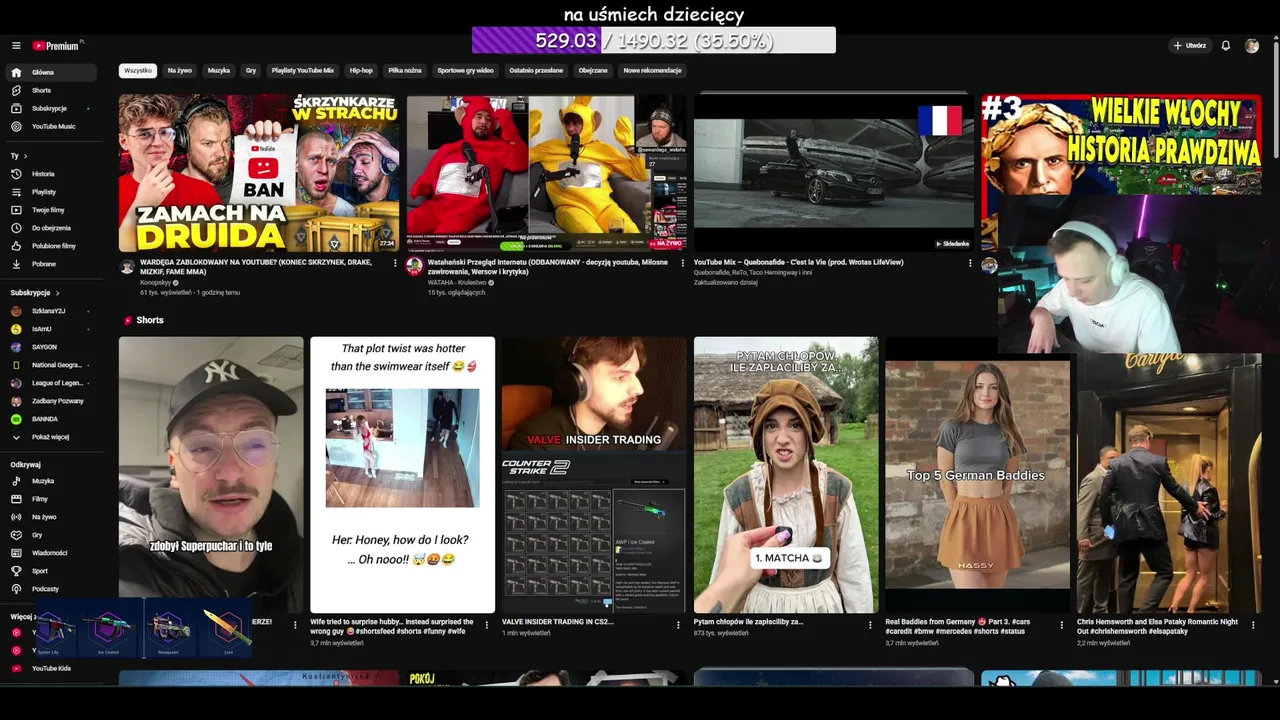The height and width of the screenshot is (720, 1280).
Task: Open the Konopskyy channel link
Action: [x=157, y=283]
